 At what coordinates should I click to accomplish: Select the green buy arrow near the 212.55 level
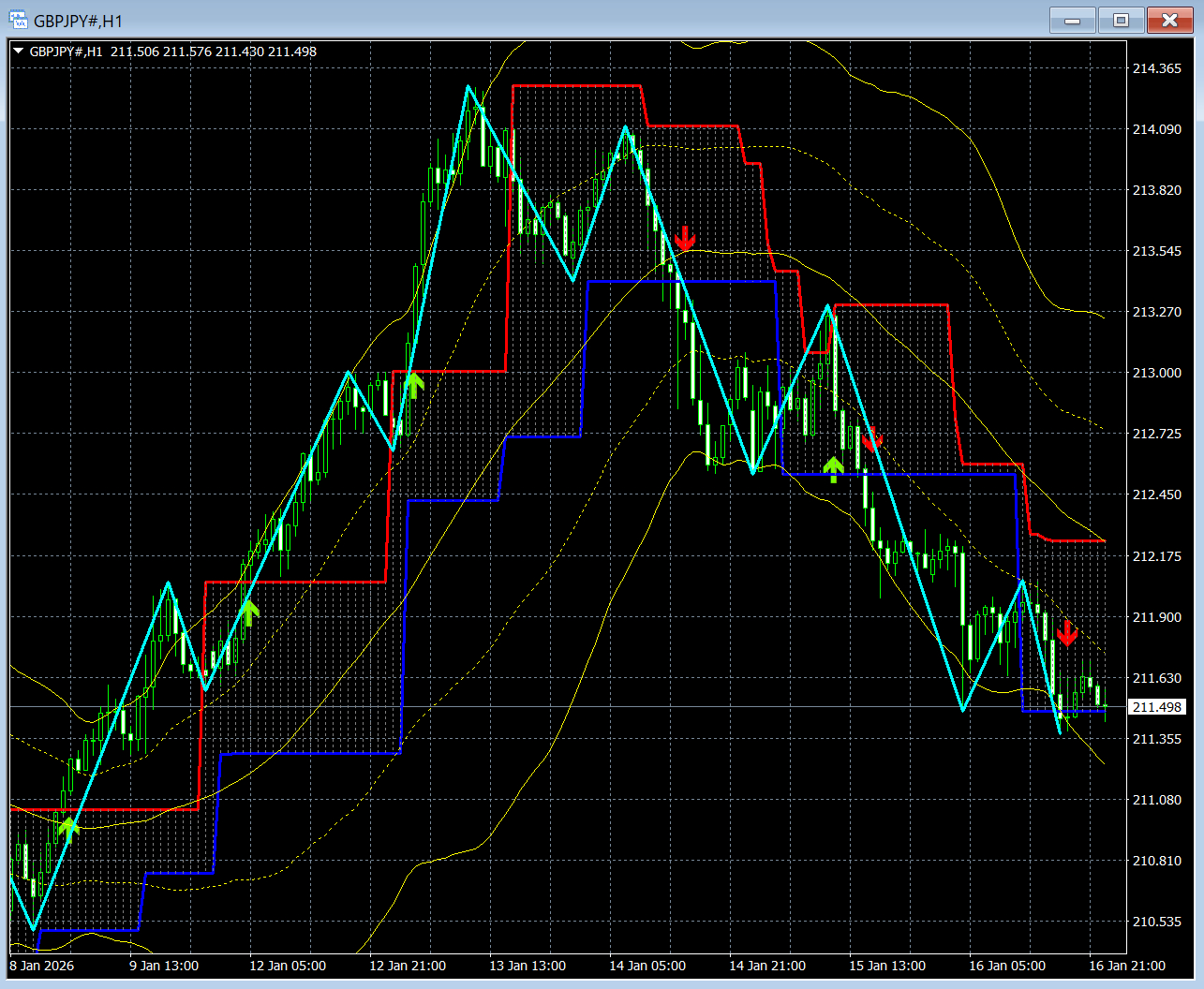tap(833, 469)
